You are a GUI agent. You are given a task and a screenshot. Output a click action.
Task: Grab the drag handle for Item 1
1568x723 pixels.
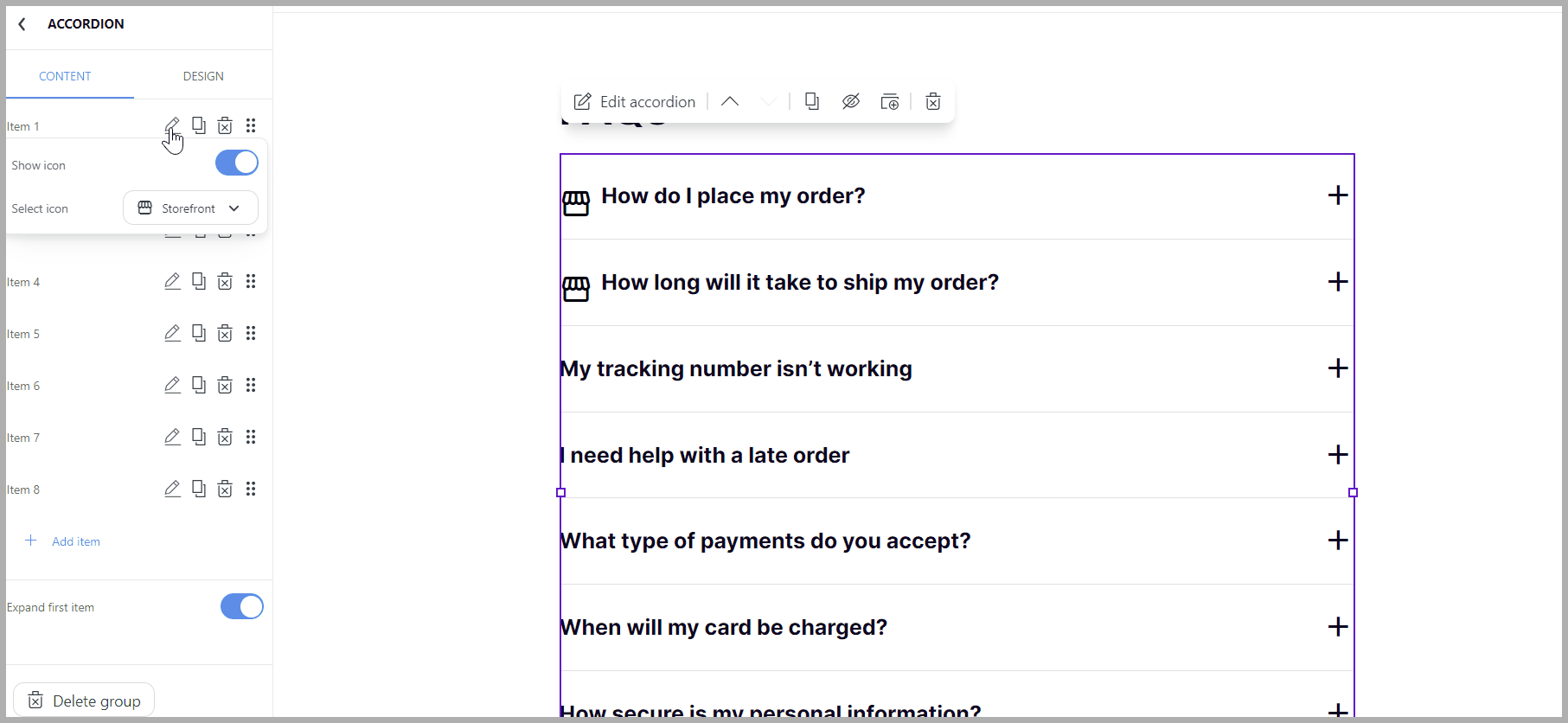coord(251,125)
